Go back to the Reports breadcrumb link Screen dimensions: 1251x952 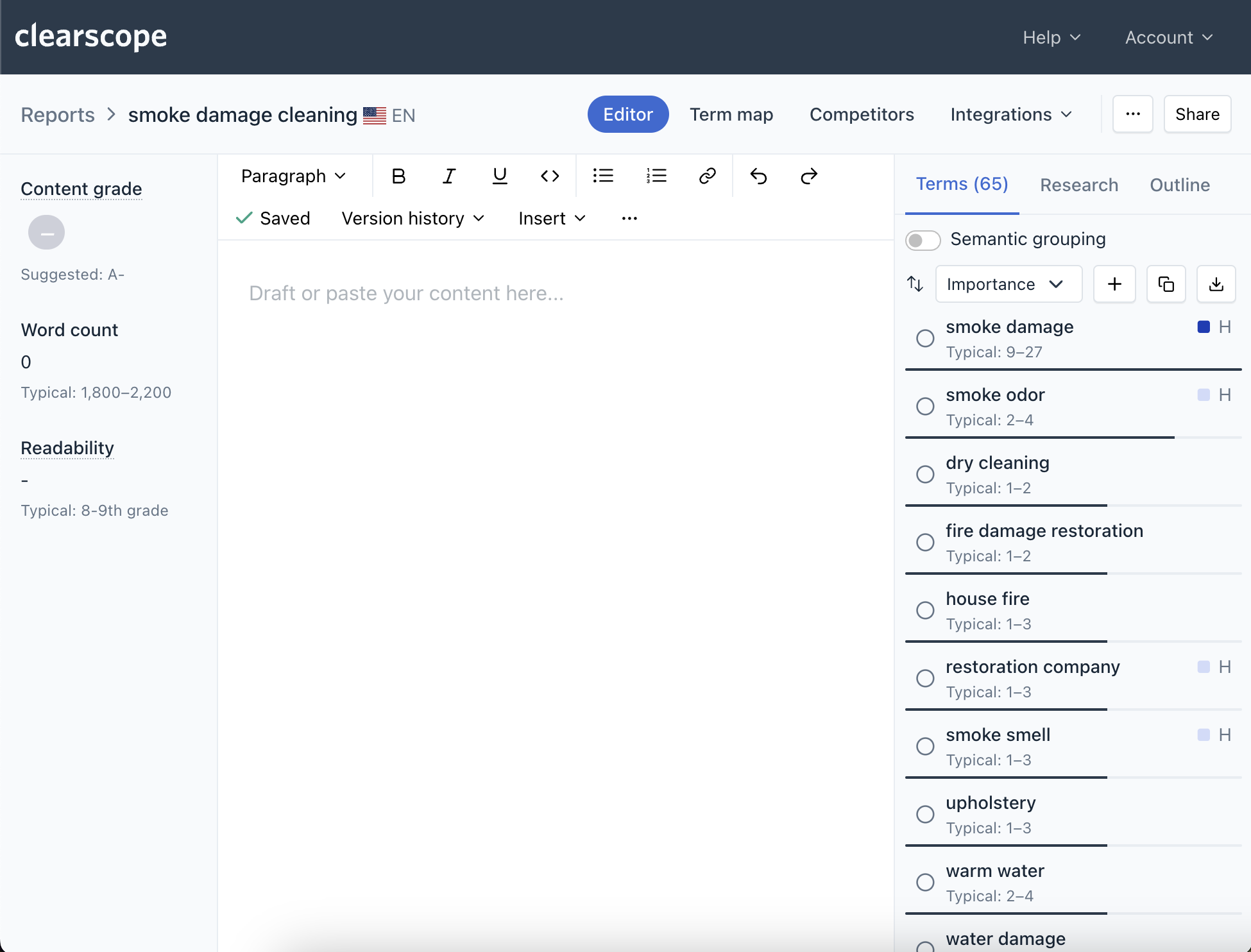click(58, 115)
